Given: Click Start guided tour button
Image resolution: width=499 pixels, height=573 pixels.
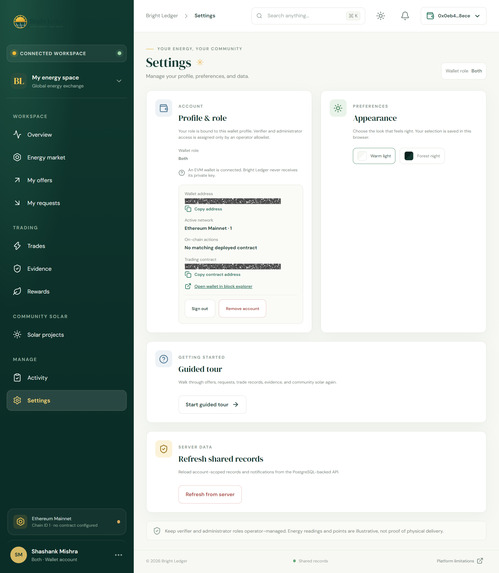Looking at the screenshot, I should coord(212,405).
